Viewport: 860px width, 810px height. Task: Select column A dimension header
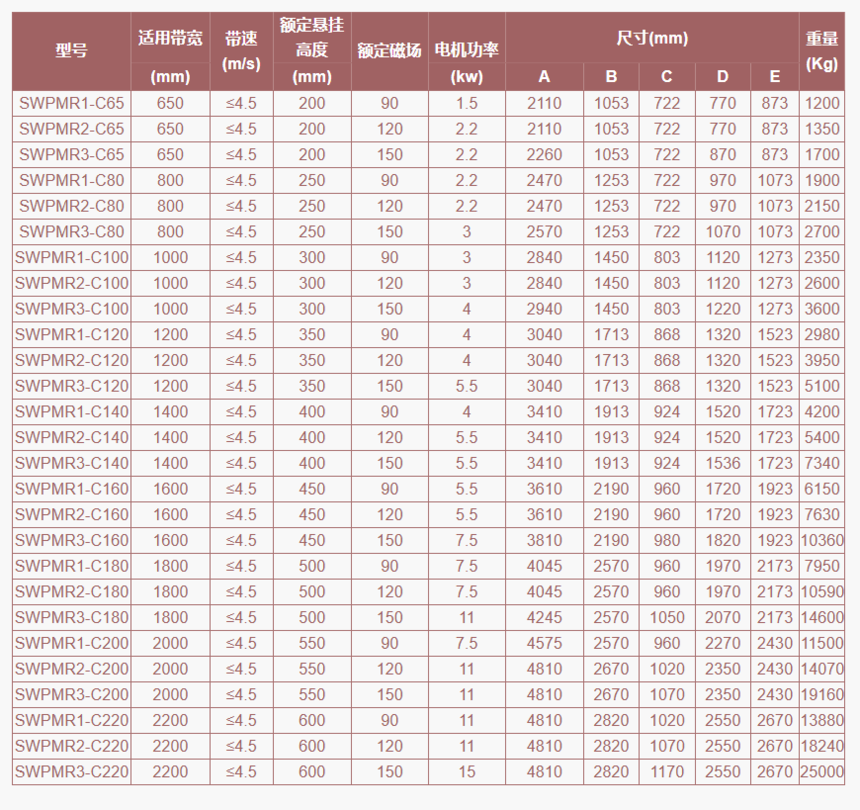tap(544, 77)
